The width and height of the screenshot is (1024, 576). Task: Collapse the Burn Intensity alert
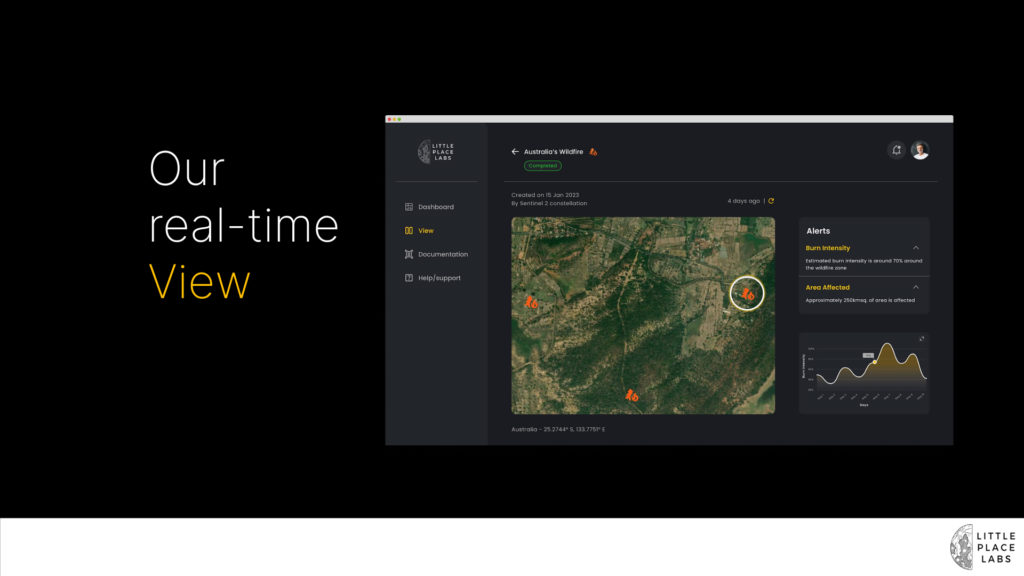[916, 248]
